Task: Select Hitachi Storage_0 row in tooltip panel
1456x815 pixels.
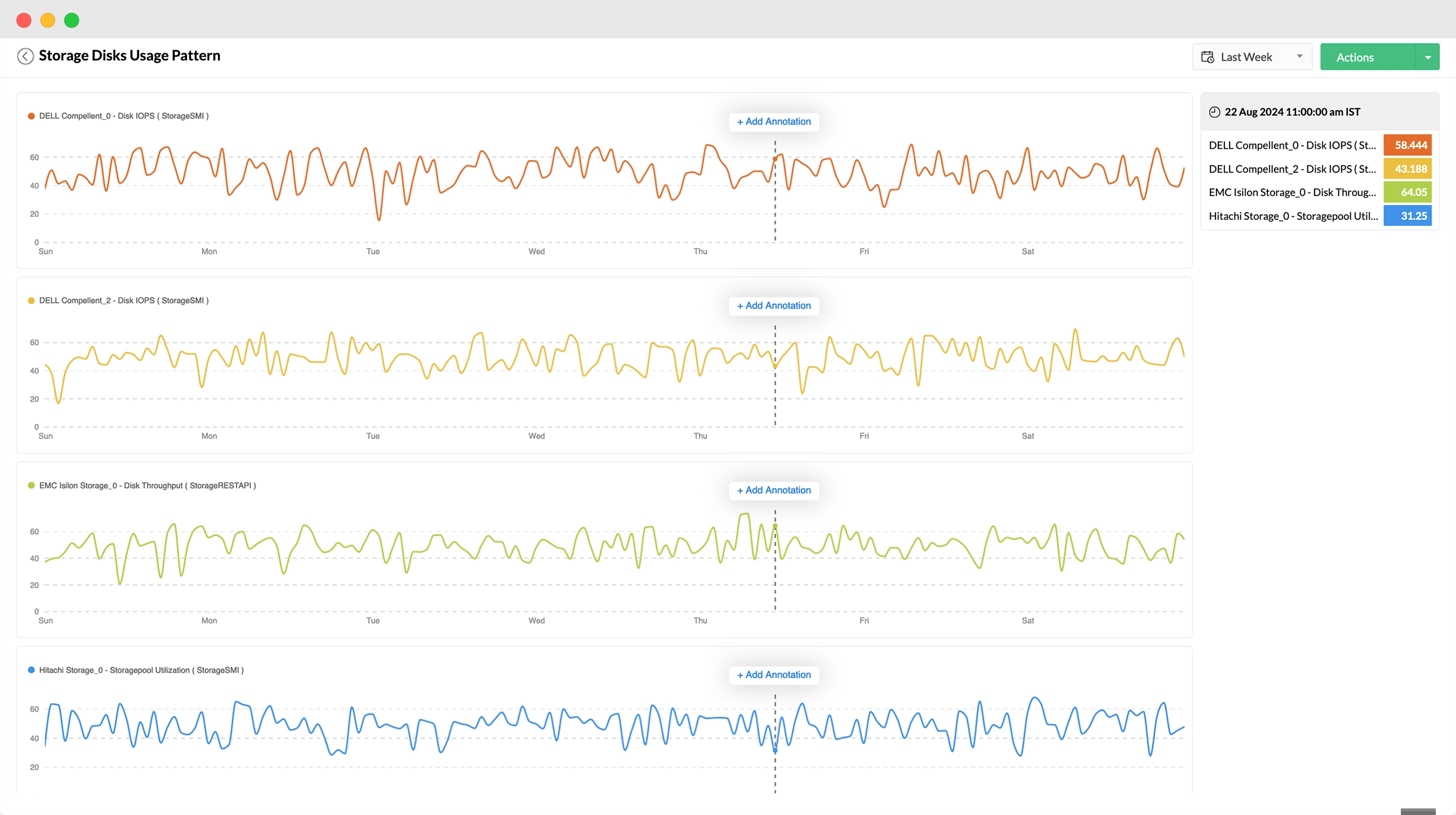Action: [1292, 216]
